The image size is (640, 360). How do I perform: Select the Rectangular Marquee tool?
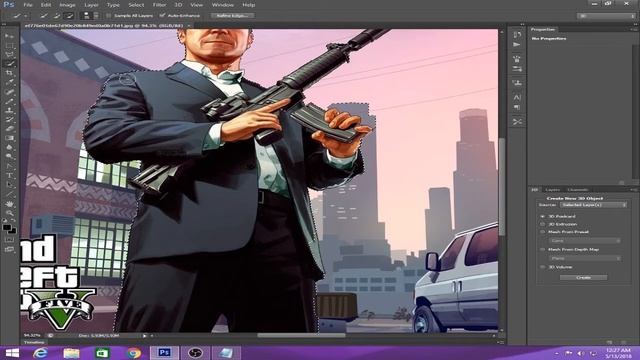[9, 45]
